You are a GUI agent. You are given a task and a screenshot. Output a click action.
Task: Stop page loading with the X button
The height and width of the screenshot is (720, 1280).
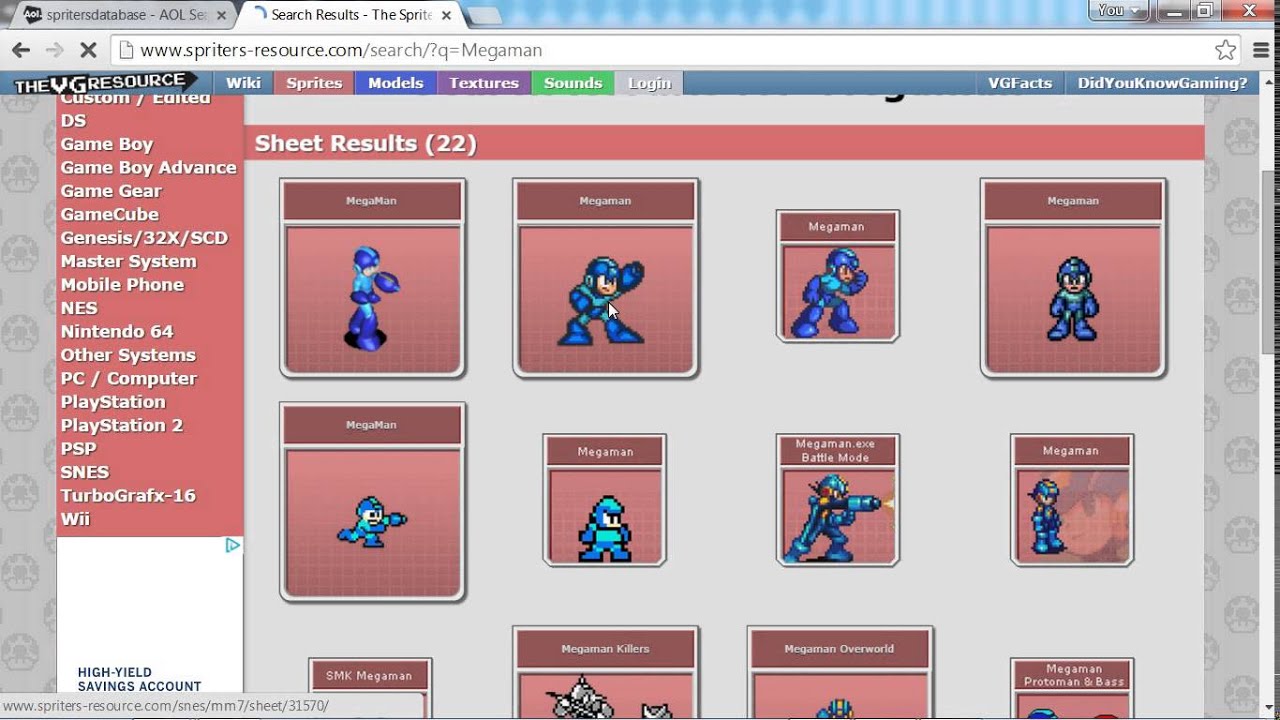87,50
